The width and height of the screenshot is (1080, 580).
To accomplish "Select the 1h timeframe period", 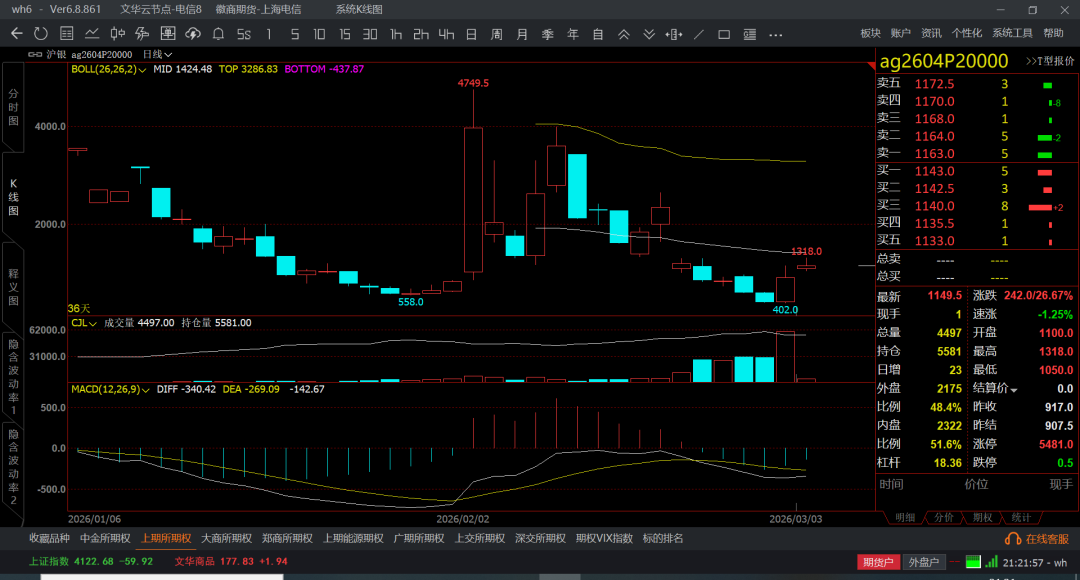I will (x=396, y=34).
